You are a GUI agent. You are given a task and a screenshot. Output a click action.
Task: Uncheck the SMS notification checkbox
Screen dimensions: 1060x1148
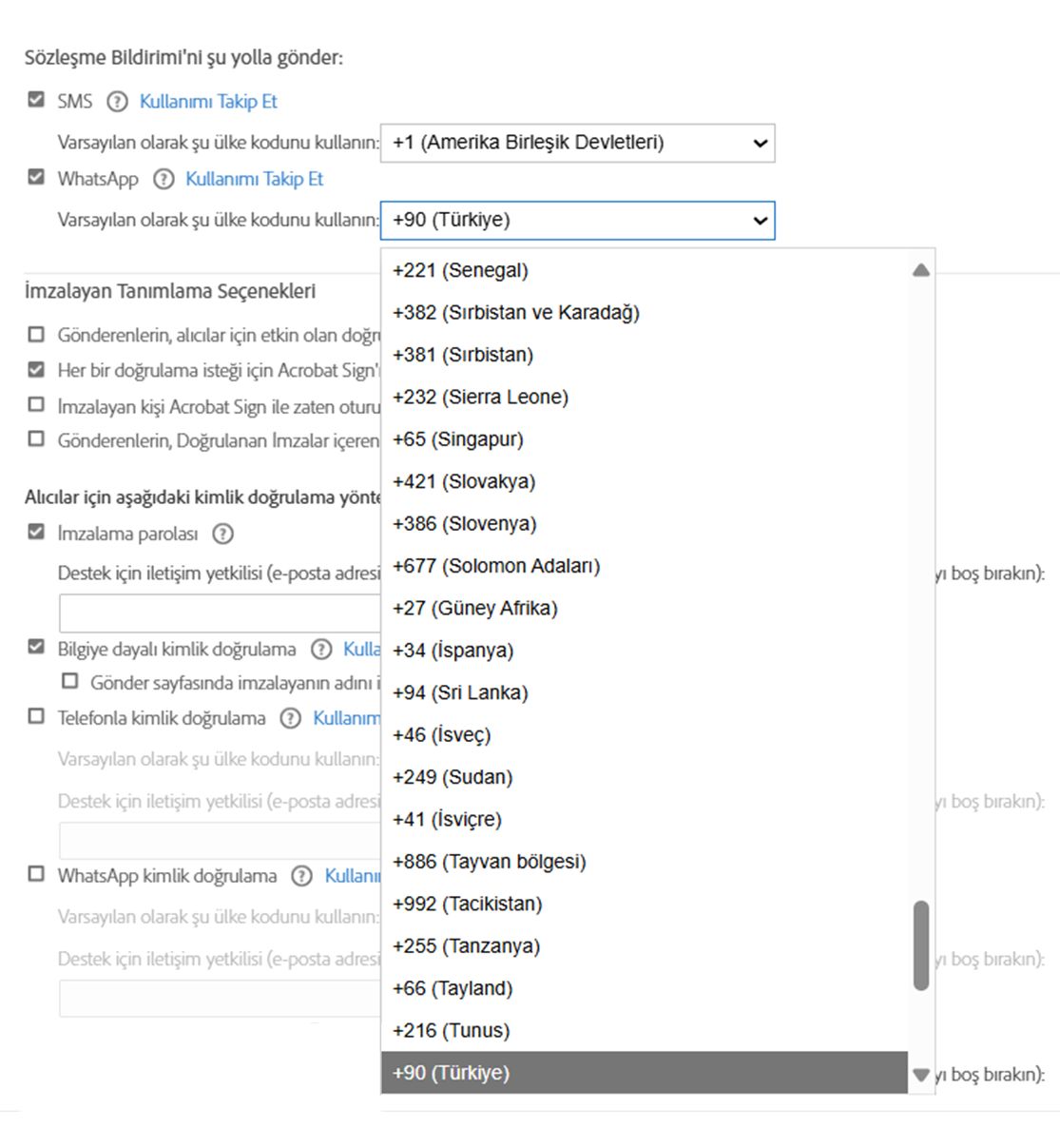[x=36, y=100]
